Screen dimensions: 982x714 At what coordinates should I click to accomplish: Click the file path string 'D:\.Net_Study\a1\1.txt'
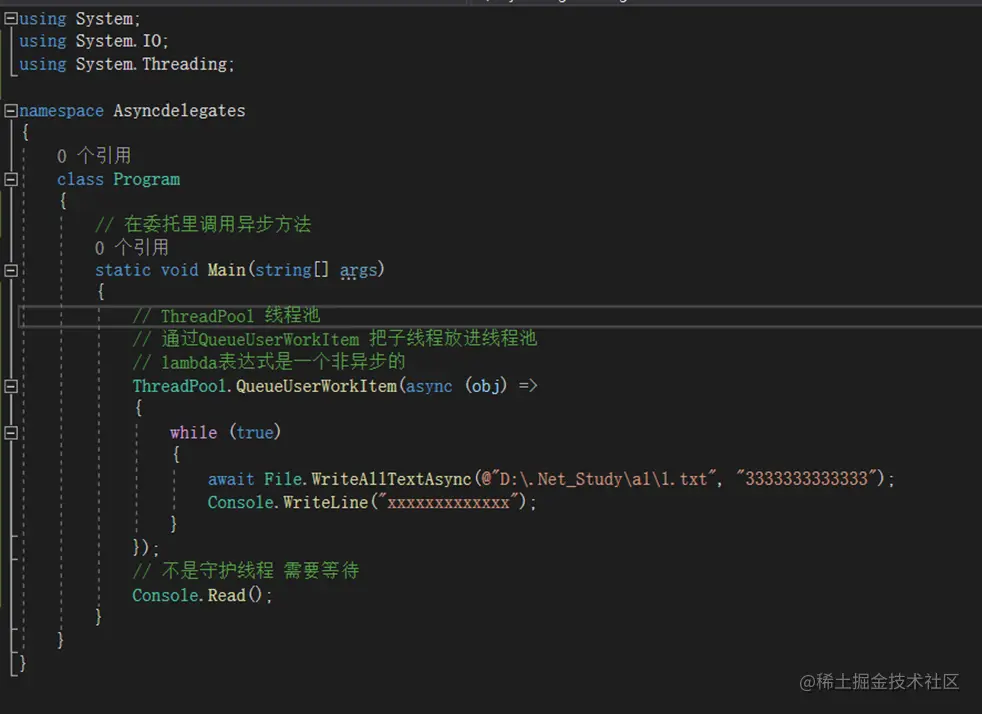(597, 479)
